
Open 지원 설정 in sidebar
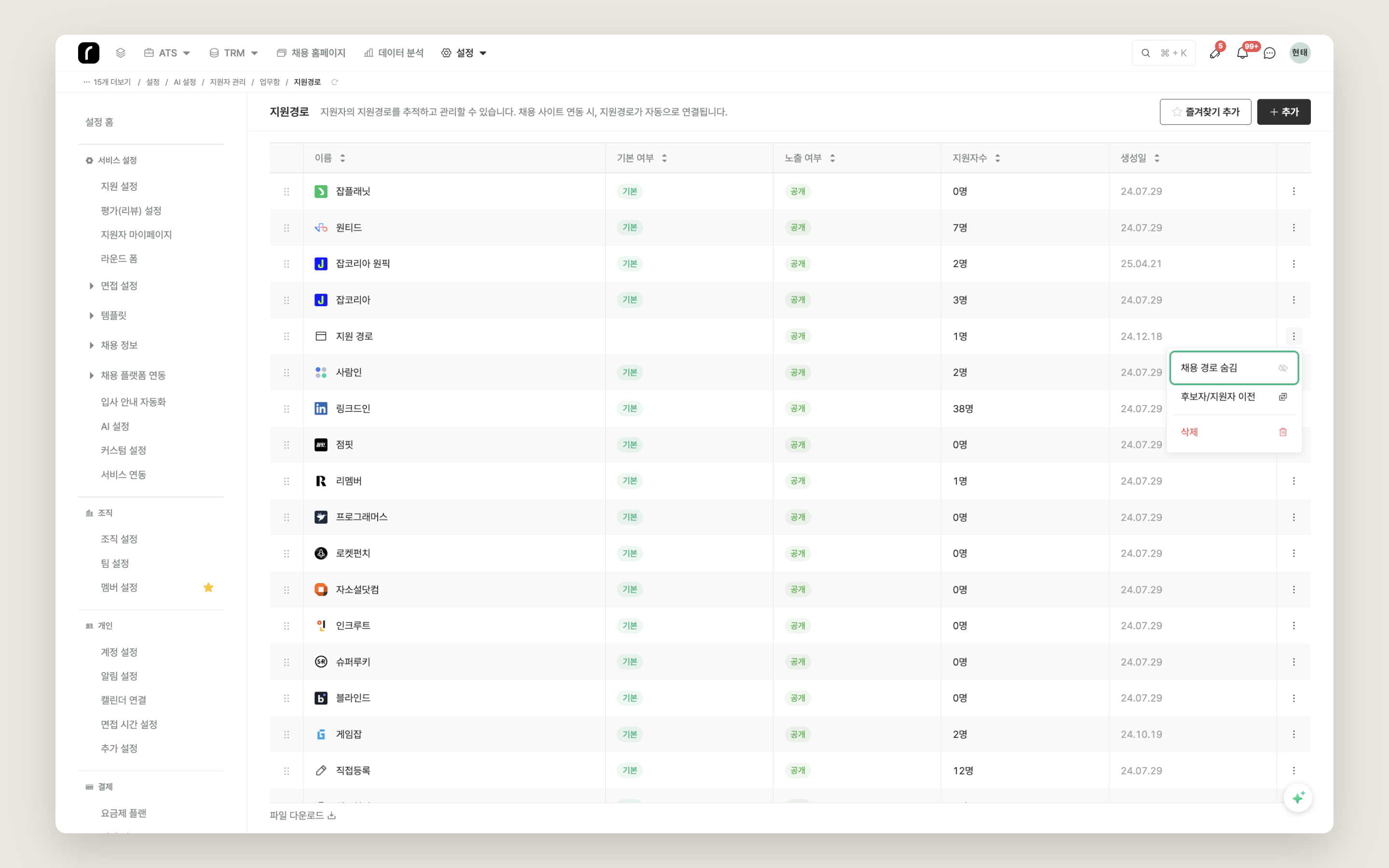(x=120, y=186)
